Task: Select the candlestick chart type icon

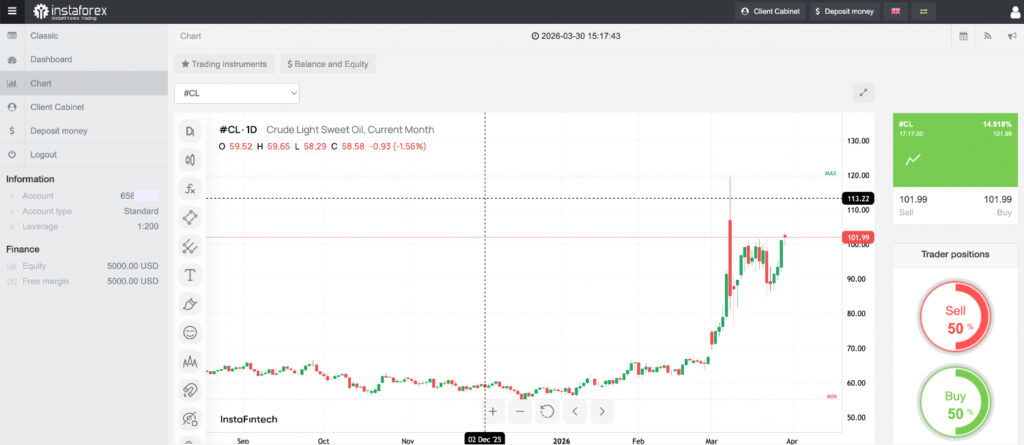Action: tap(190, 159)
